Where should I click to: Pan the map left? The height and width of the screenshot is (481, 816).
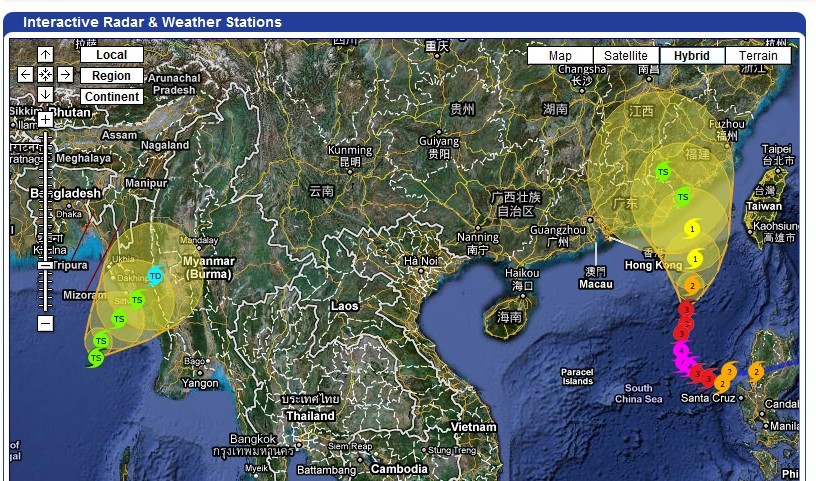click(26, 74)
